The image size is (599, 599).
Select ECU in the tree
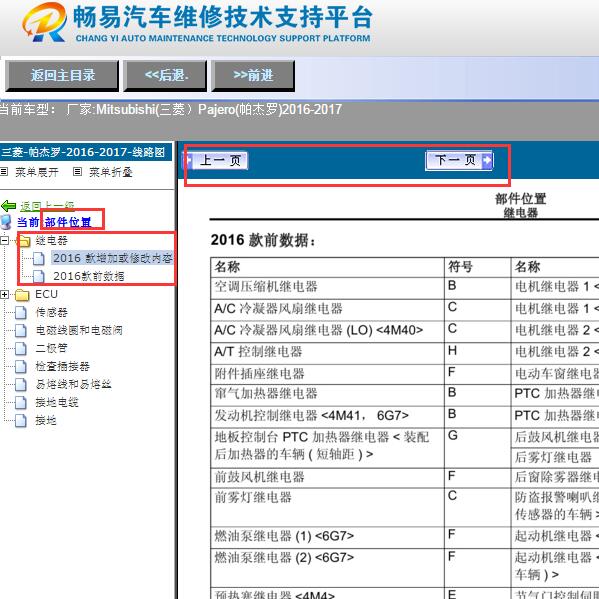46,294
